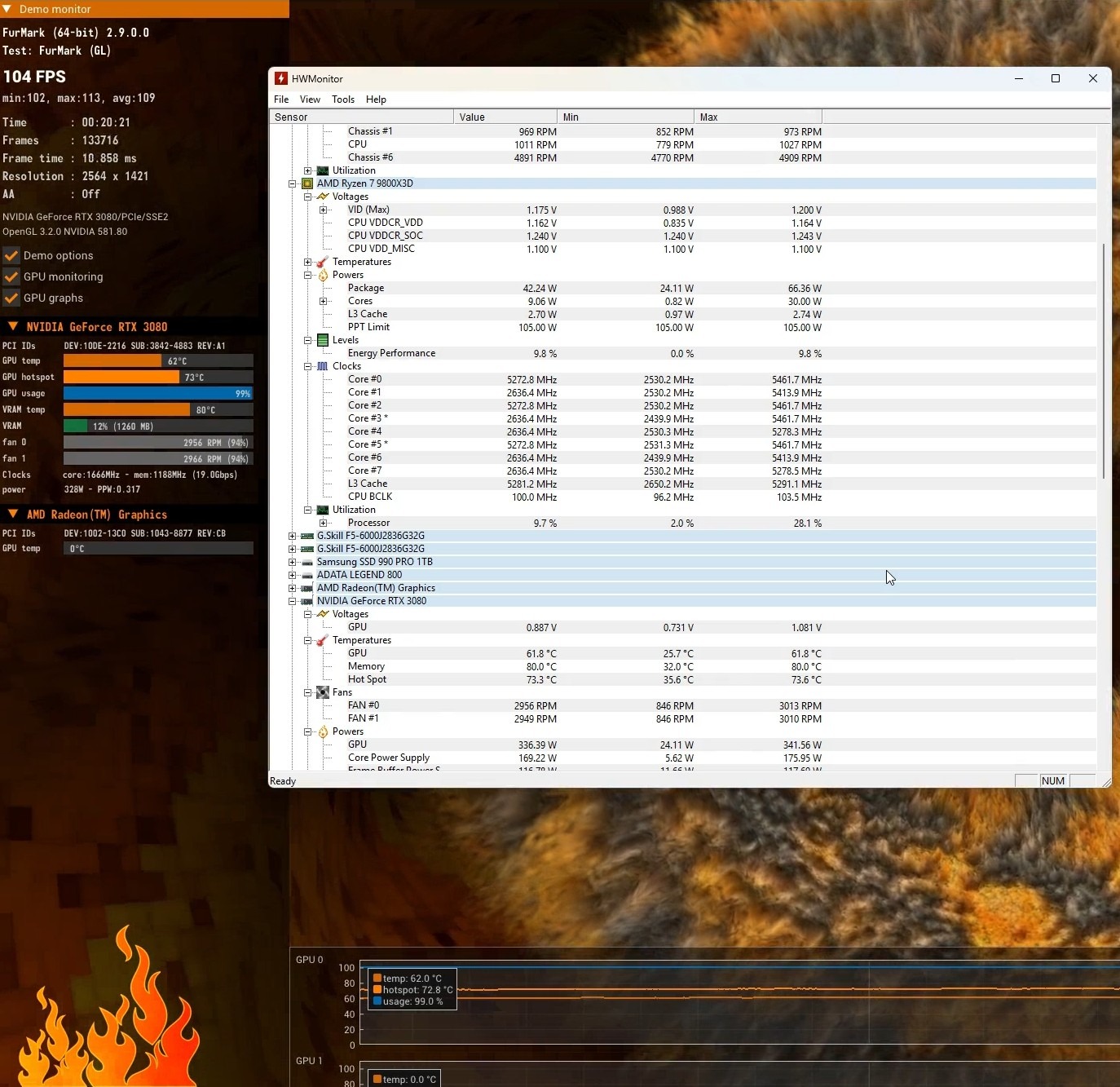Click the Powers icon under NVIDIA GeForce RTX 3080
The height and width of the screenshot is (1087, 1120).
[x=323, y=731]
